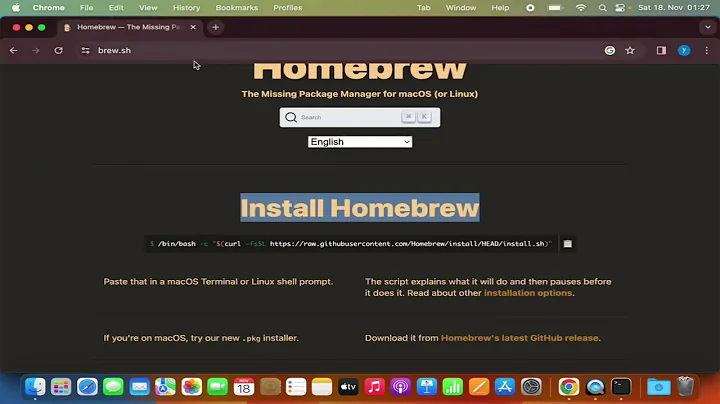Open the File menu
The image size is (720, 404).
pyautogui.click(x=86, y=8)
